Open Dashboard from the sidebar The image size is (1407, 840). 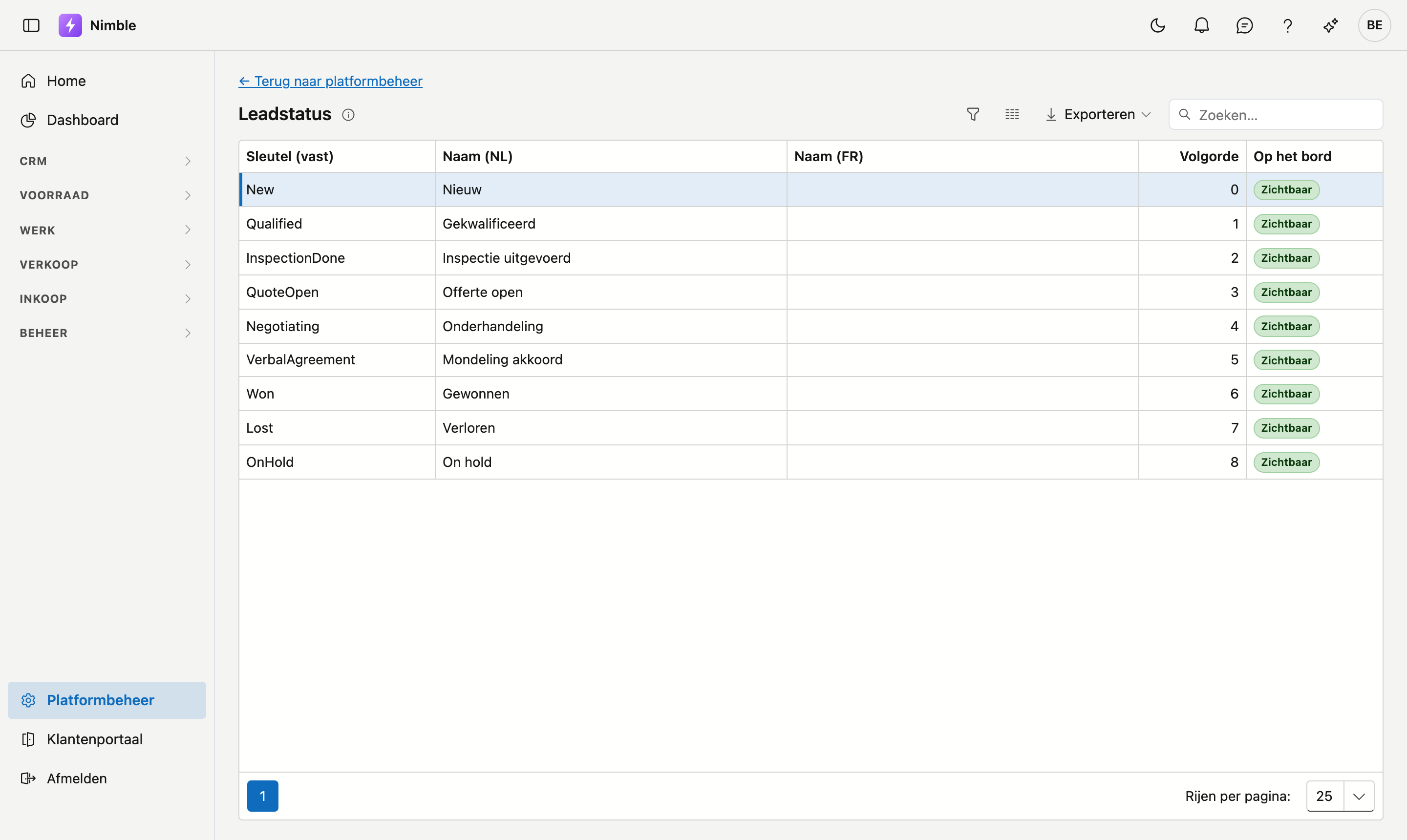(107, 120)
